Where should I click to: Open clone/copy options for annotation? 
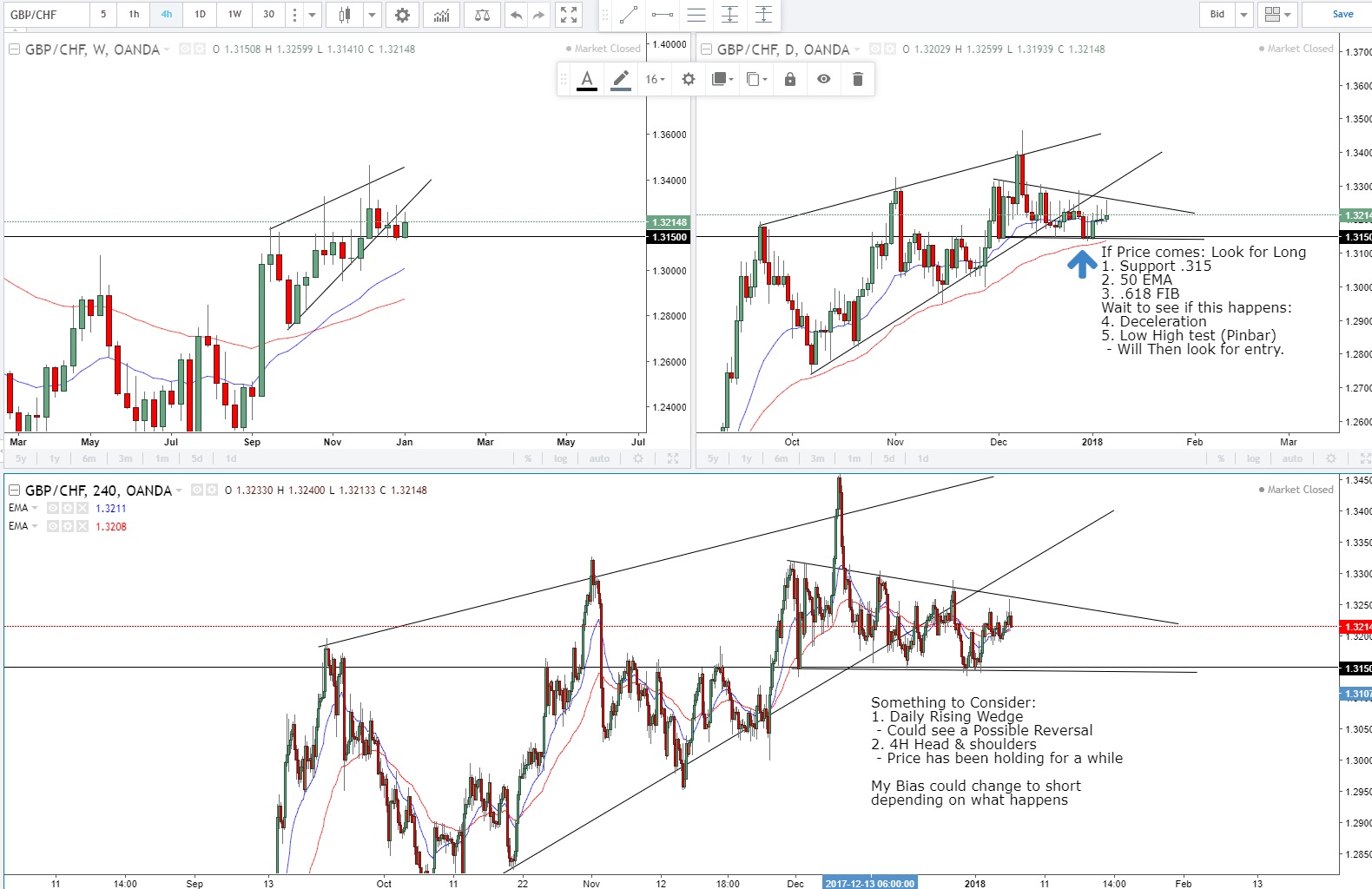[x=756, y=79]
